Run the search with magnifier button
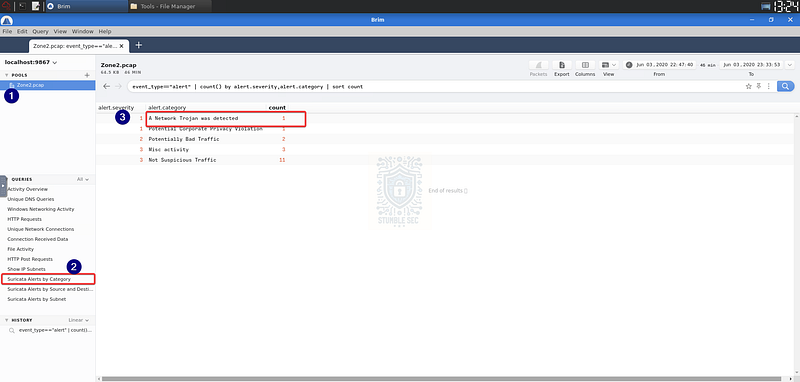The height and width of the screenshot is (382, 800). click(x=786, y=86)
